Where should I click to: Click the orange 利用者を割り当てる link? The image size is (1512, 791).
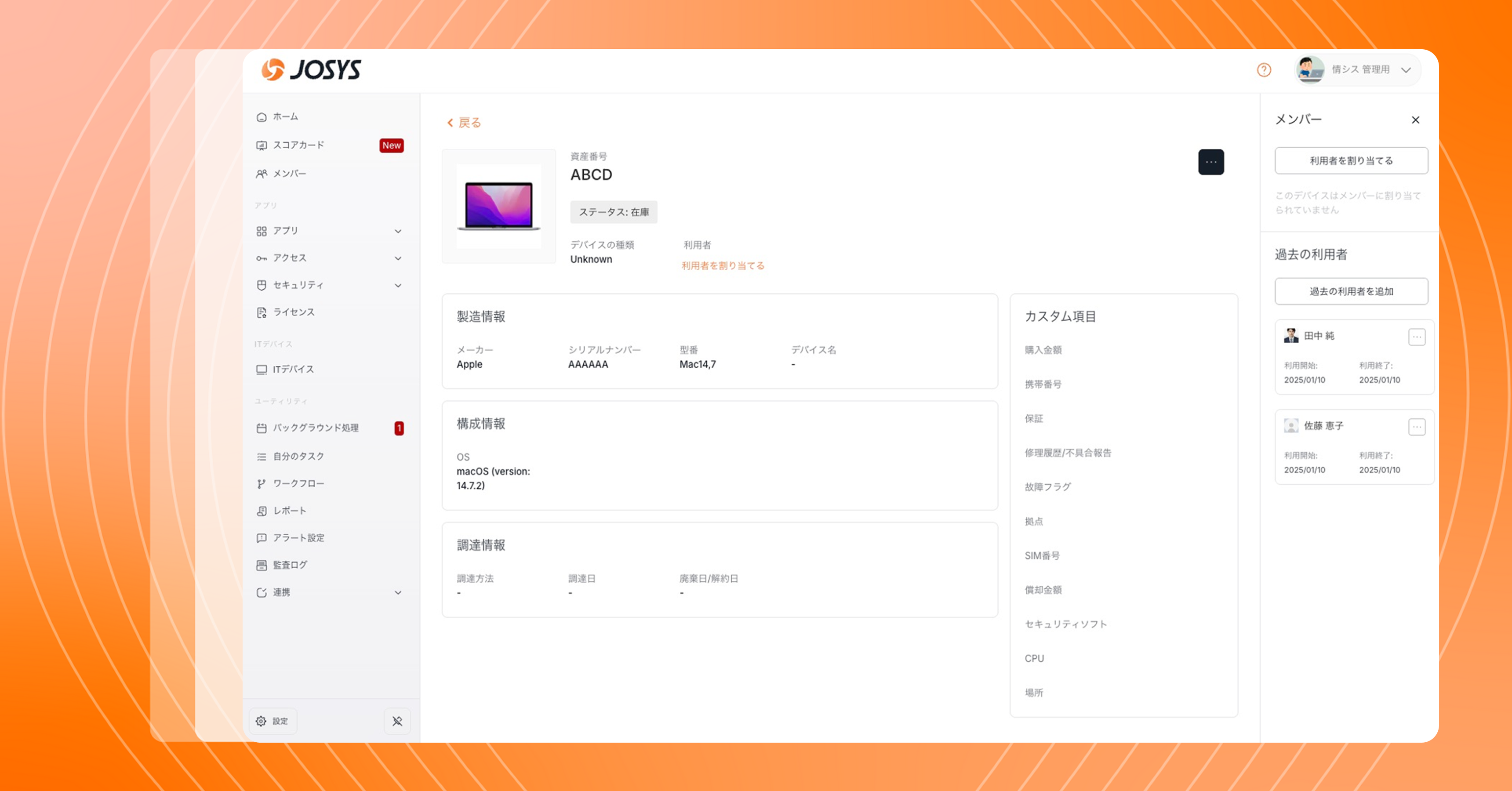tap(723, 266)
